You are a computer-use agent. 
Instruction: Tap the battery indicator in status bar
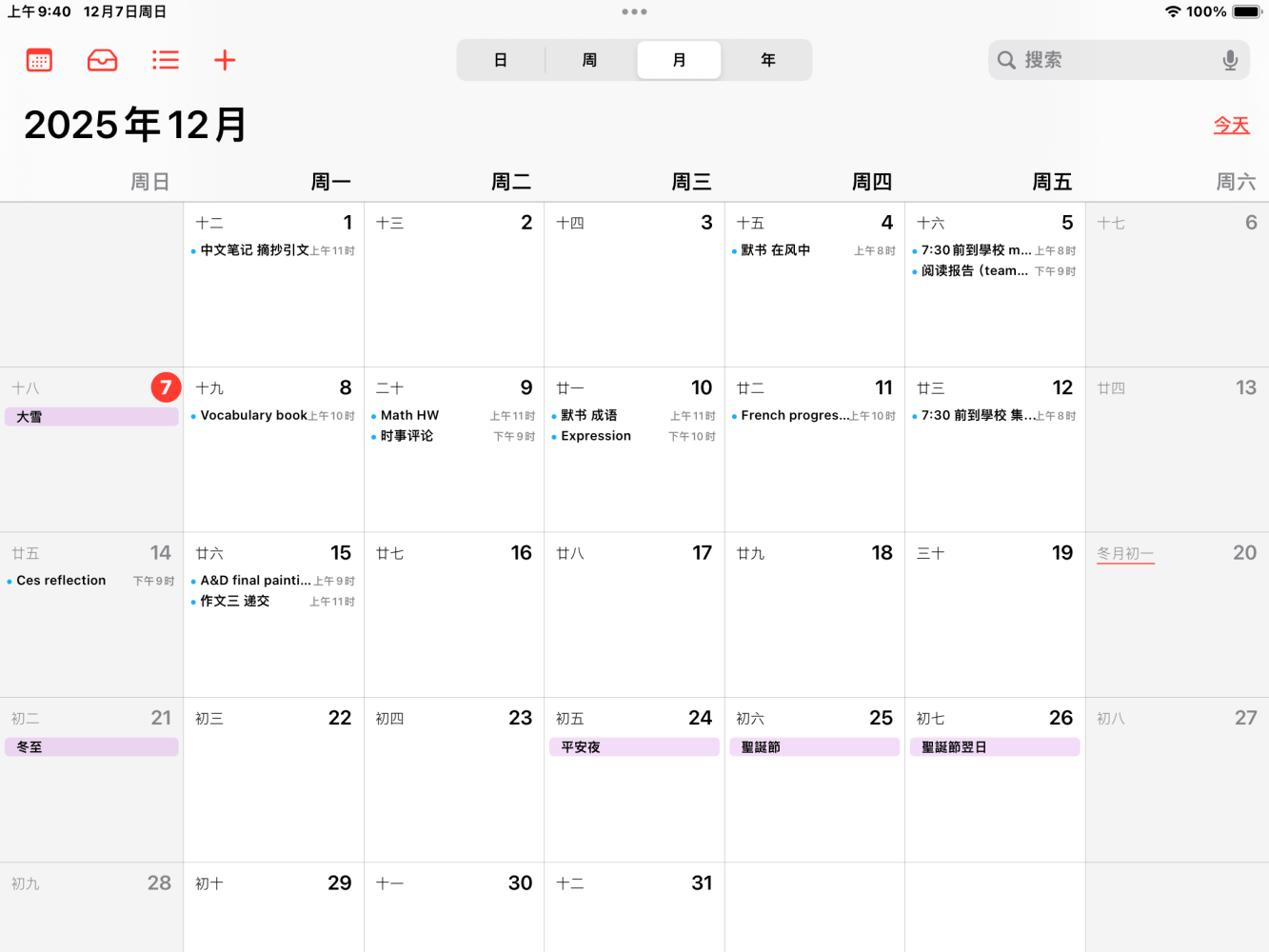click(1247, 11)
